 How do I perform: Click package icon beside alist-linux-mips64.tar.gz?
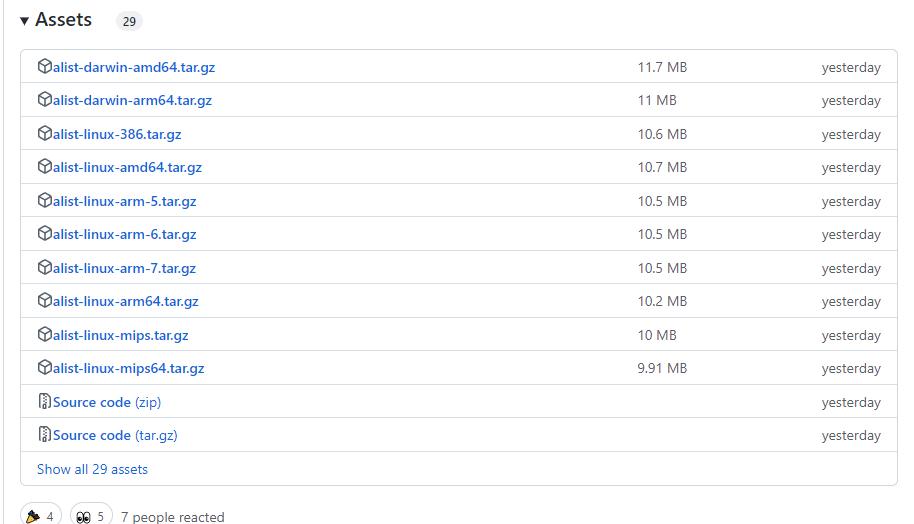click(x=44, y=368)
